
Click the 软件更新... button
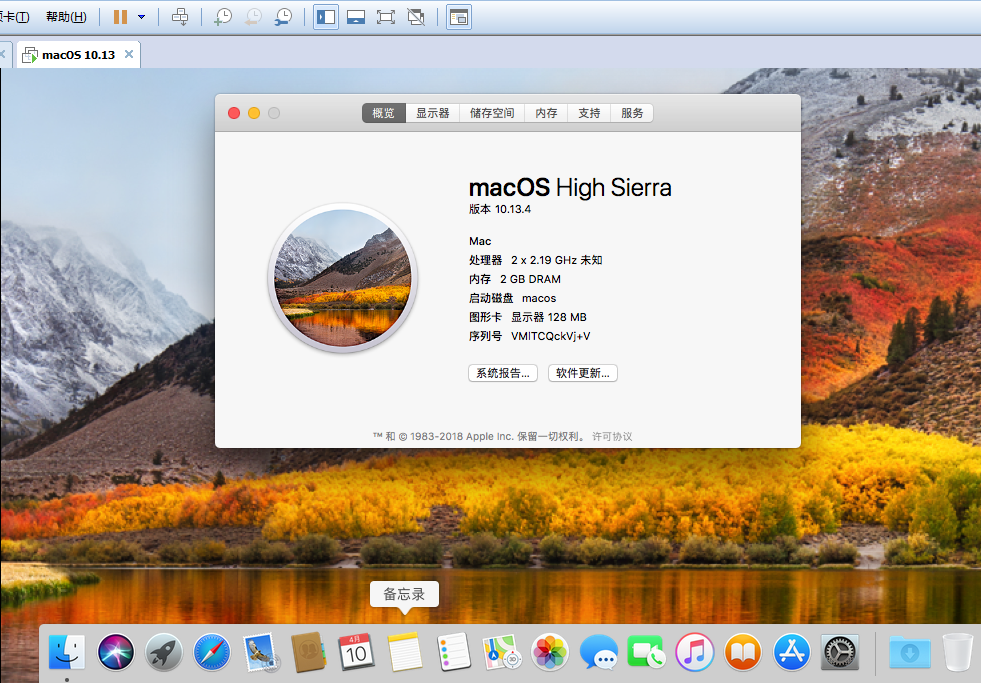tap(582, 373)
